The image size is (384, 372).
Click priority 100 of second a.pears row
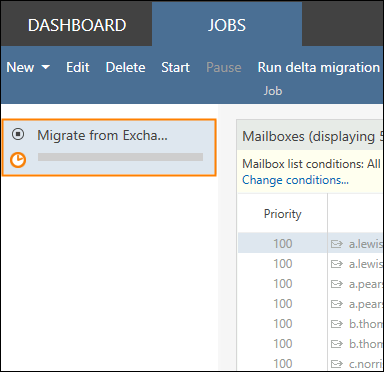coord(283,304)
